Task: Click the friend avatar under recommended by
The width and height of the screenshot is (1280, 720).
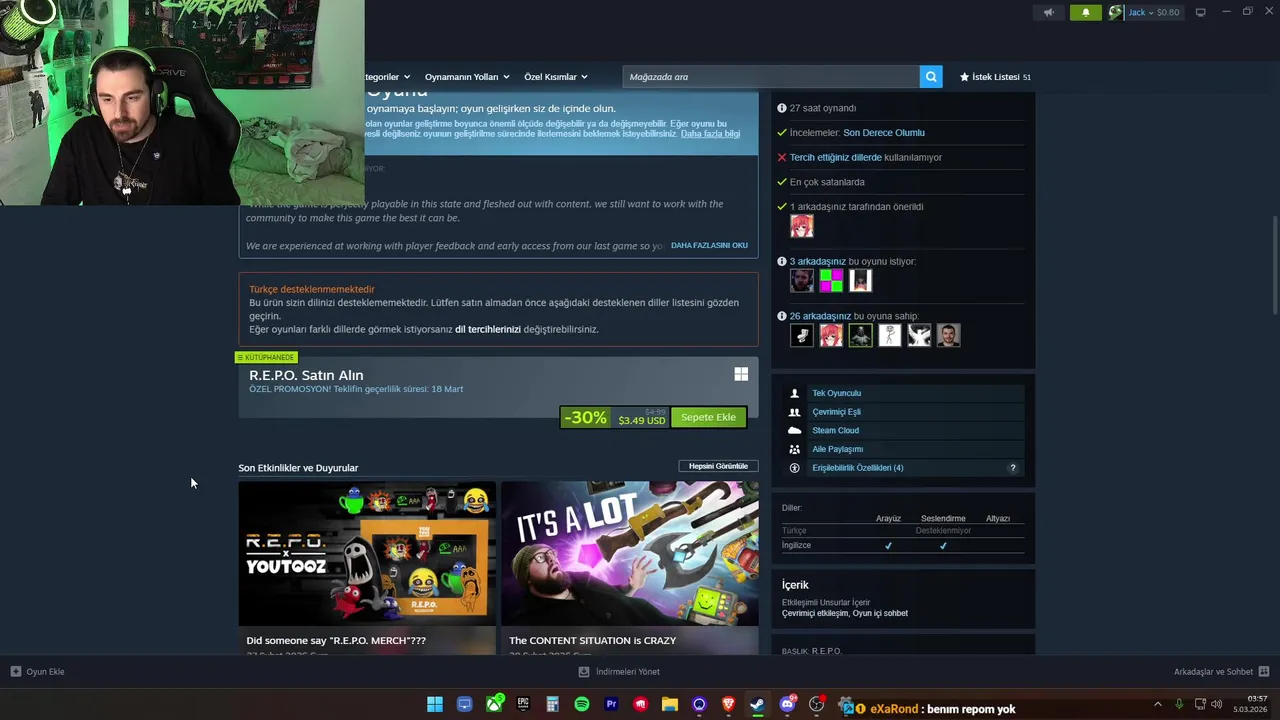Action: pos(802,226)
